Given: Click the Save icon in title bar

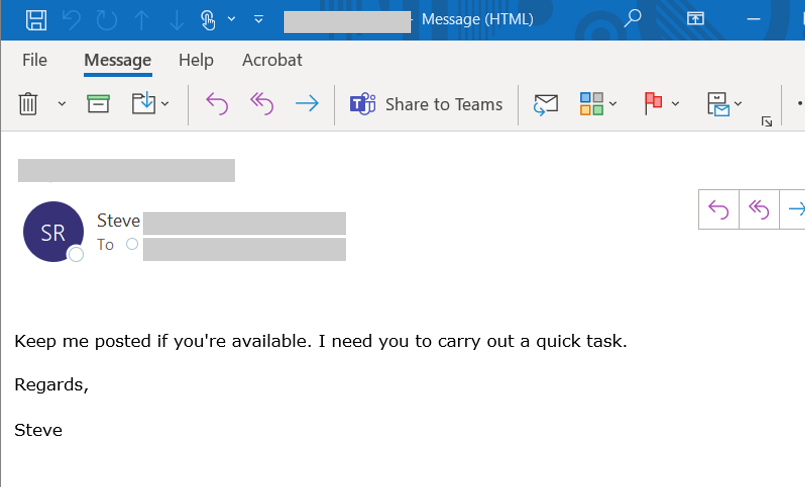Looking at the screenshot, I should pos(35,19).
